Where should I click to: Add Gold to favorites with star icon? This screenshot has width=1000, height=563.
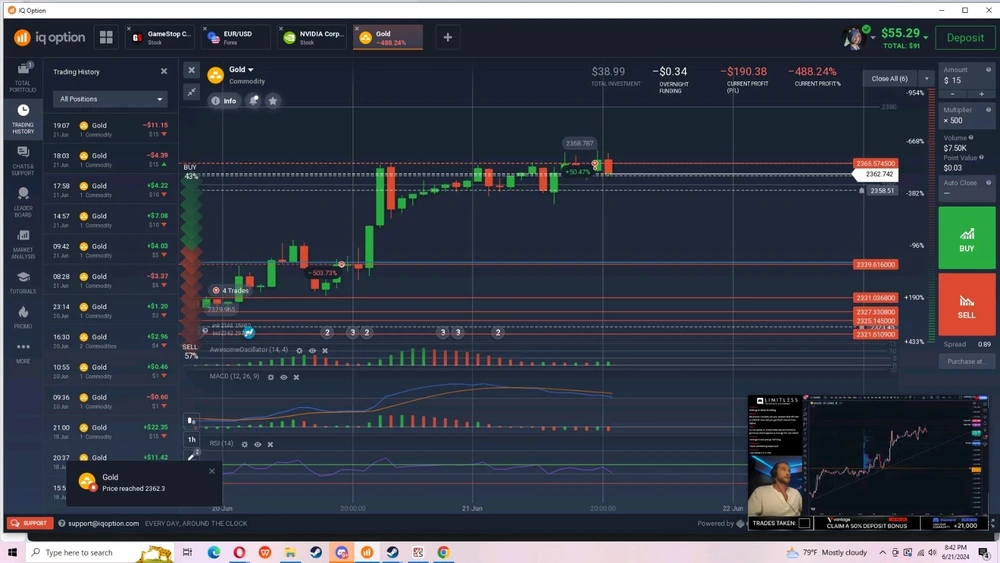272,101
